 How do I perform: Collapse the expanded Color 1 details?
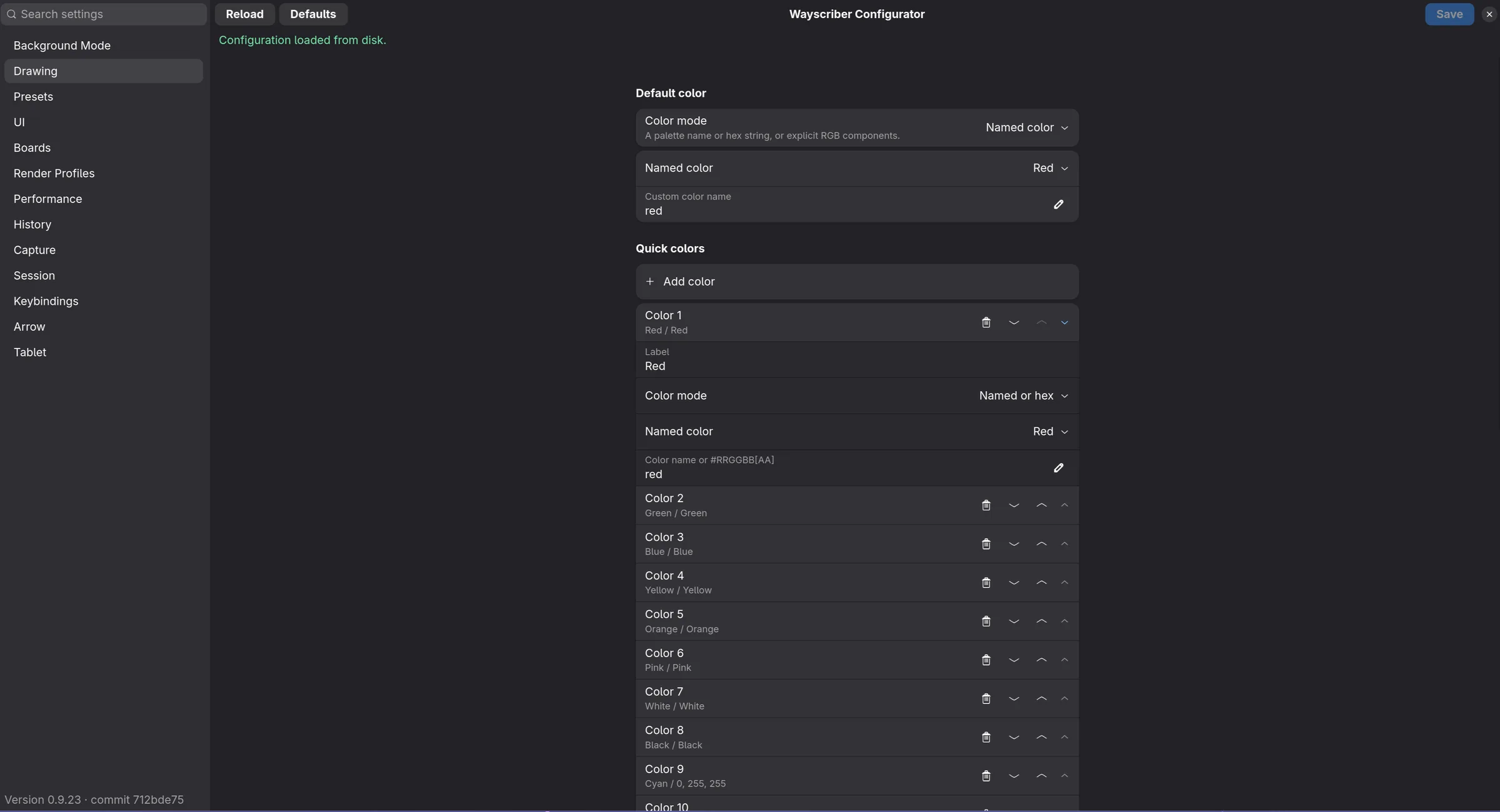click(1064, 322)
